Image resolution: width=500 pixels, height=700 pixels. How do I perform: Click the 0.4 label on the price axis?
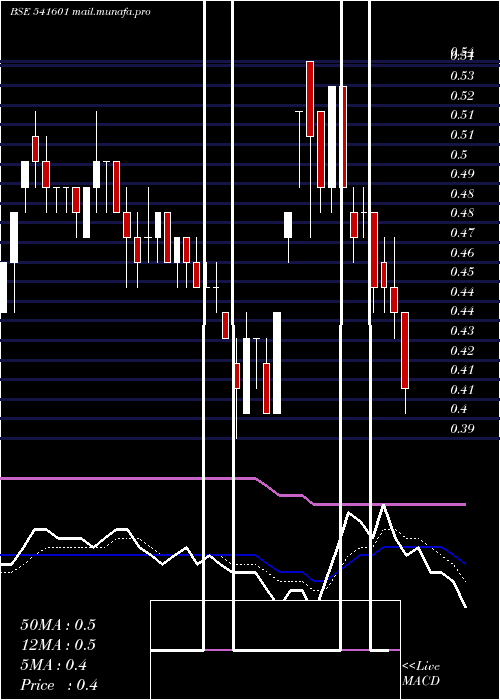pos(459,409)
